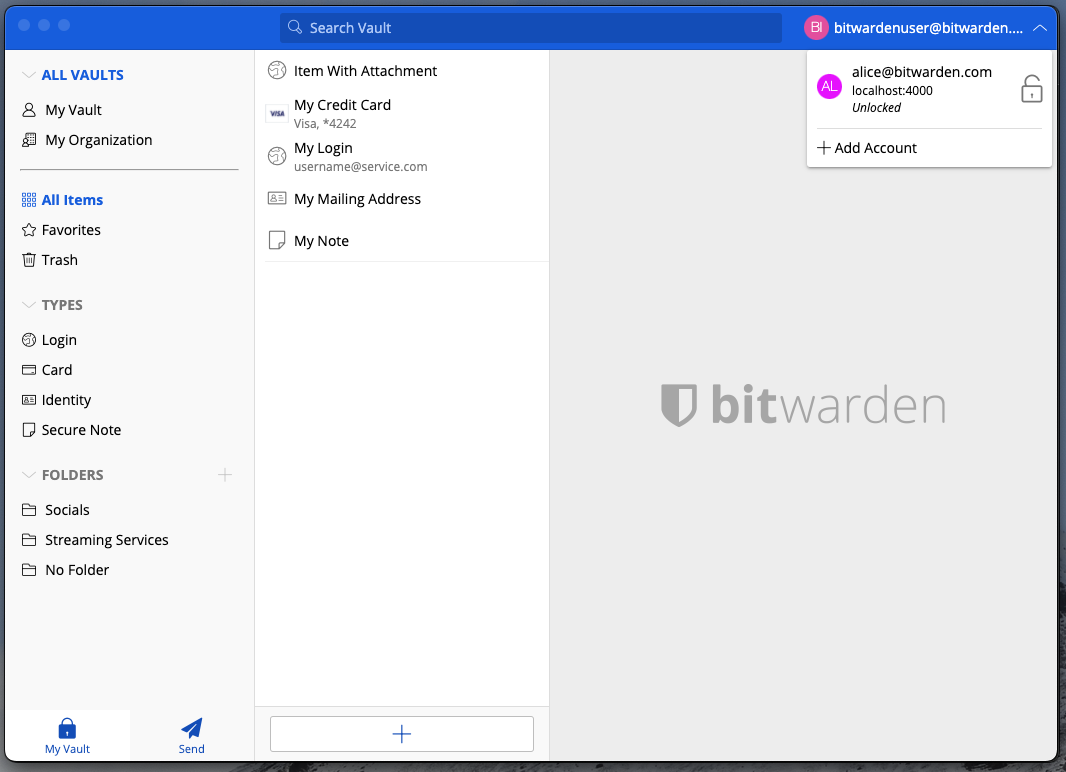Collapse the ALL VAULTS section
Screen dimensions: 1066x772
point(28,74)
